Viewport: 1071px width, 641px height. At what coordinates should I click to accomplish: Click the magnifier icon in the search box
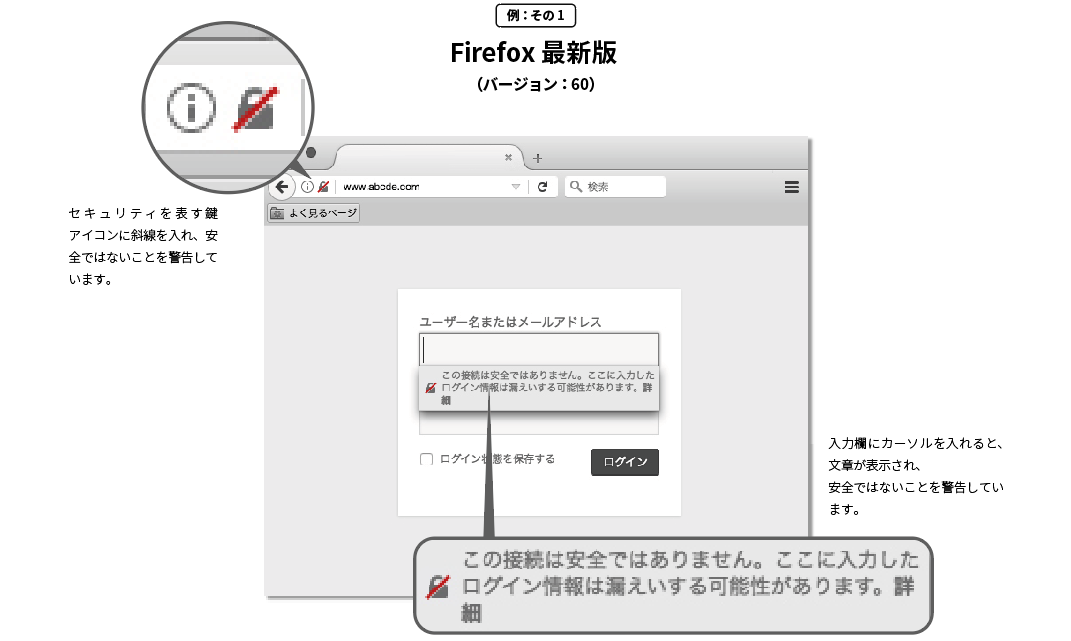click(576, 187)
